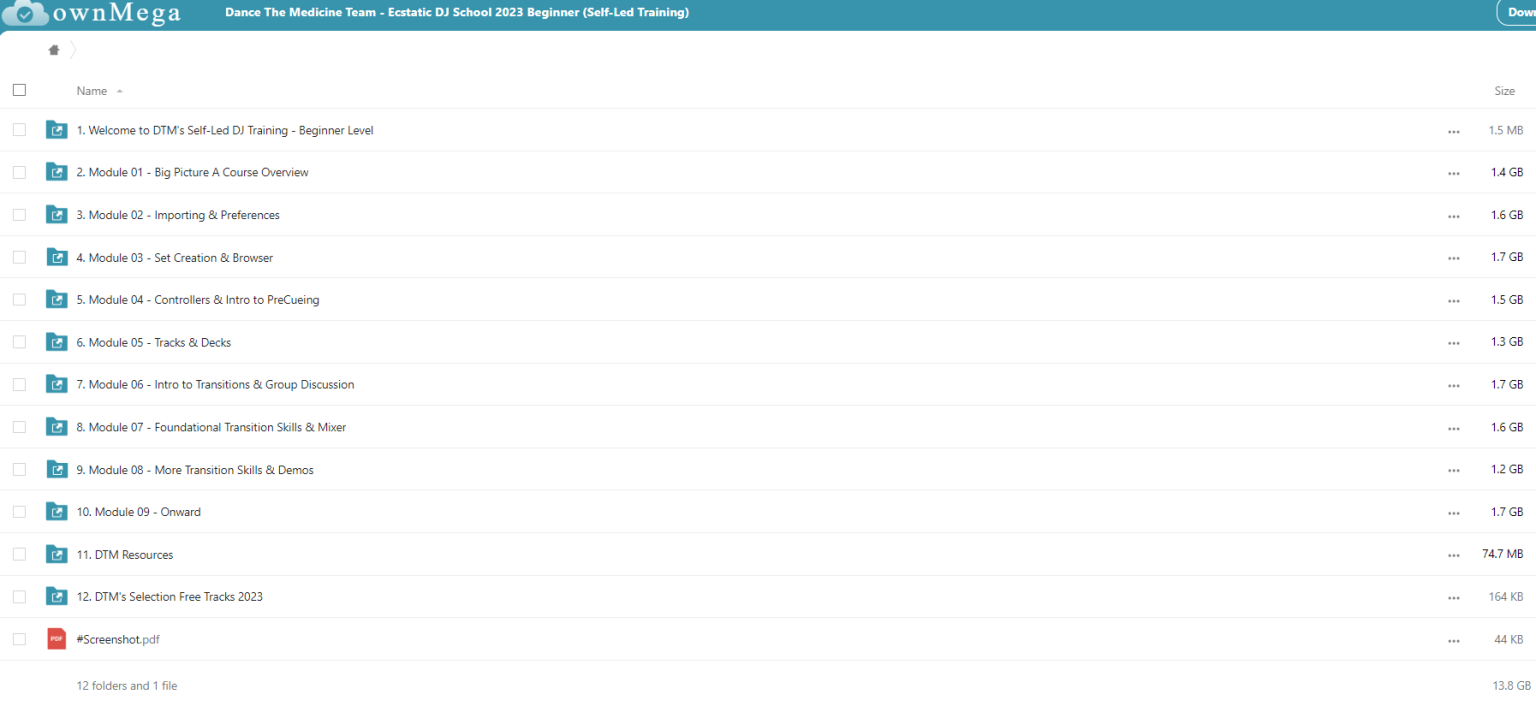
Task: Open folder icon for Module 04 Controllers
Action: point(57,299)
